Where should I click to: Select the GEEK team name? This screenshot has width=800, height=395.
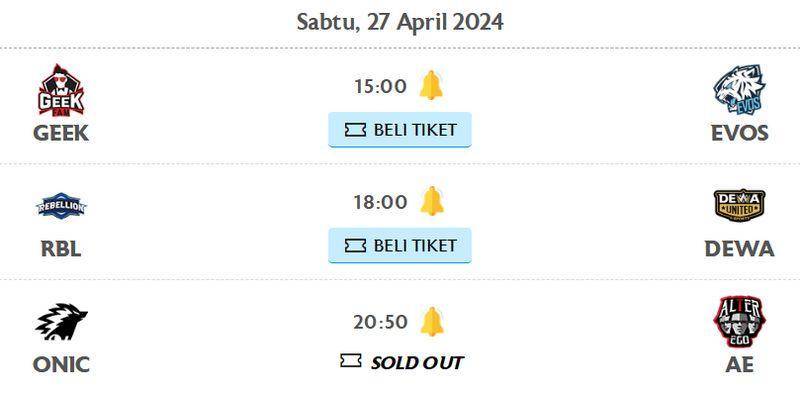coord(61,133)
